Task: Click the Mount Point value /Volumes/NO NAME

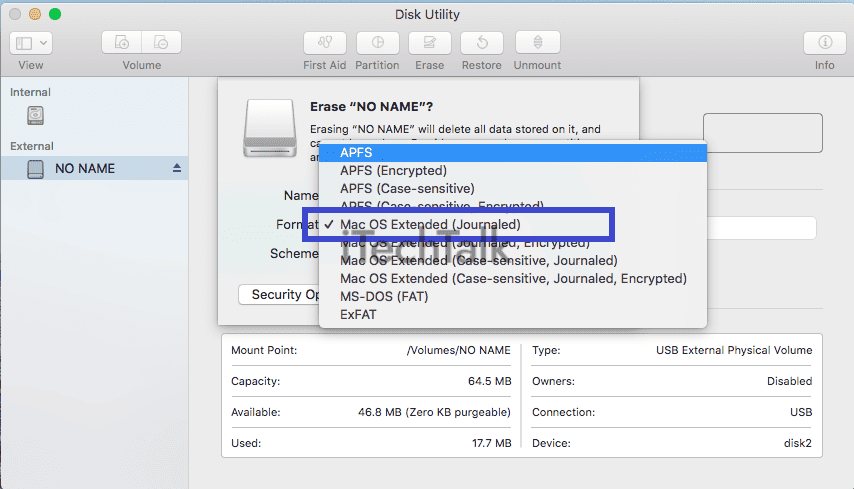Action: [459, 350]
